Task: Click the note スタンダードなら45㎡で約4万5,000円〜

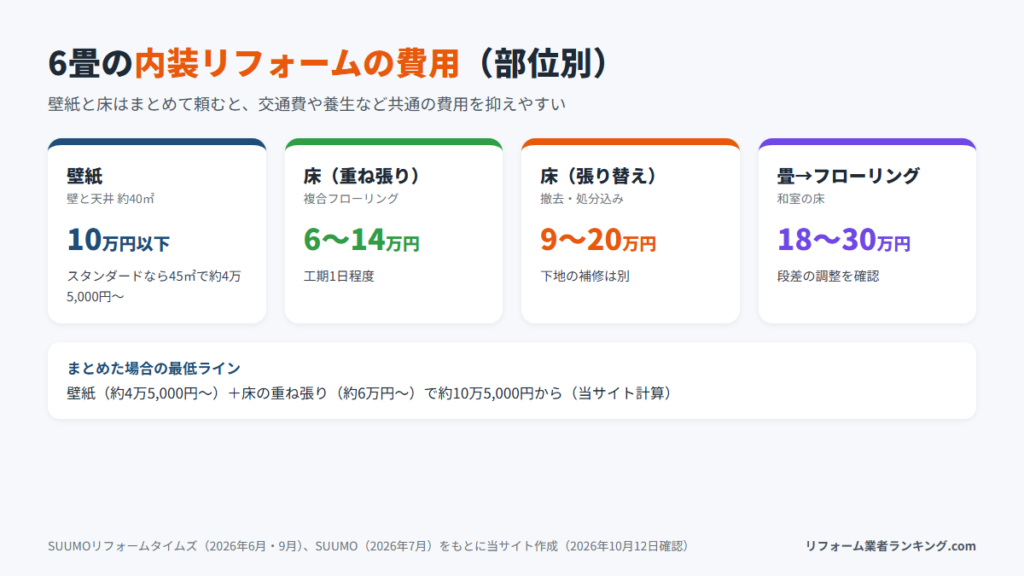Action: (x=154, y=286)
